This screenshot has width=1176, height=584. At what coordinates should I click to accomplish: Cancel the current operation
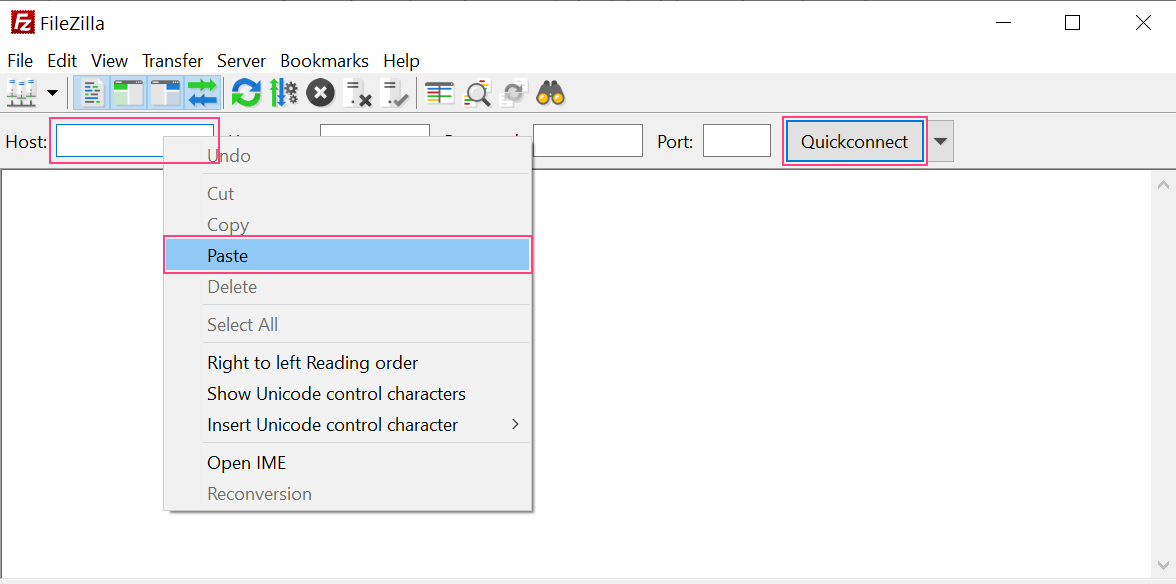coord(319,92)
